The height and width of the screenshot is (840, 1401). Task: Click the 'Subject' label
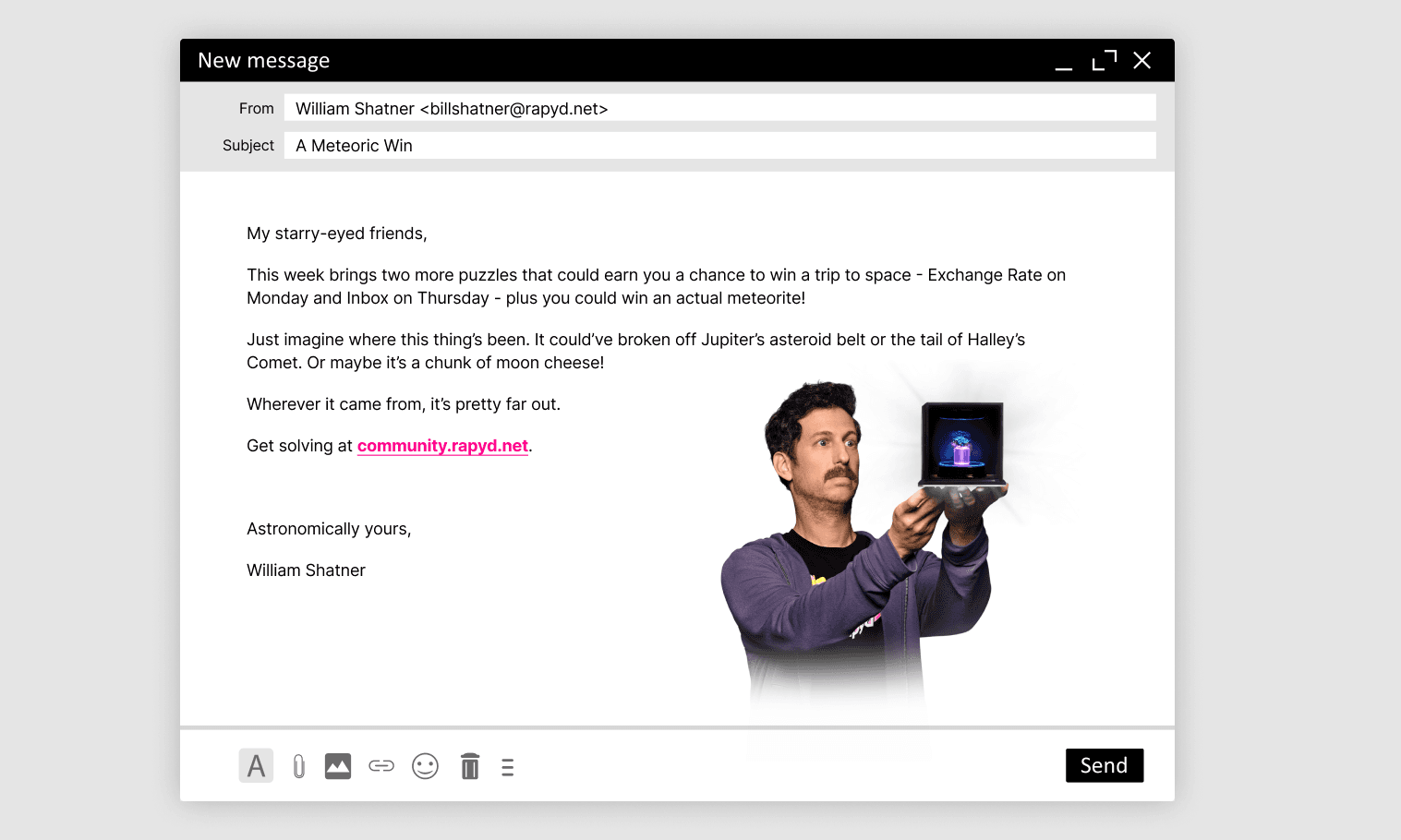pos(248,145)
